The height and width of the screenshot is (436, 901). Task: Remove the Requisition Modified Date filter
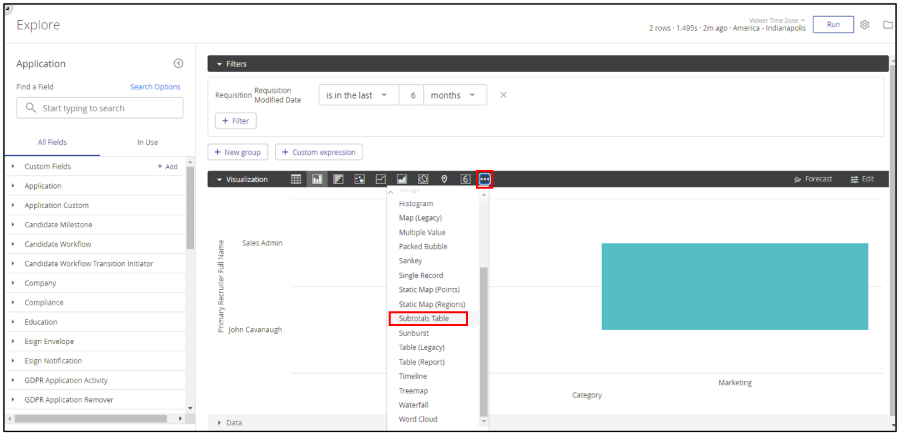click(x=503, y=95)
